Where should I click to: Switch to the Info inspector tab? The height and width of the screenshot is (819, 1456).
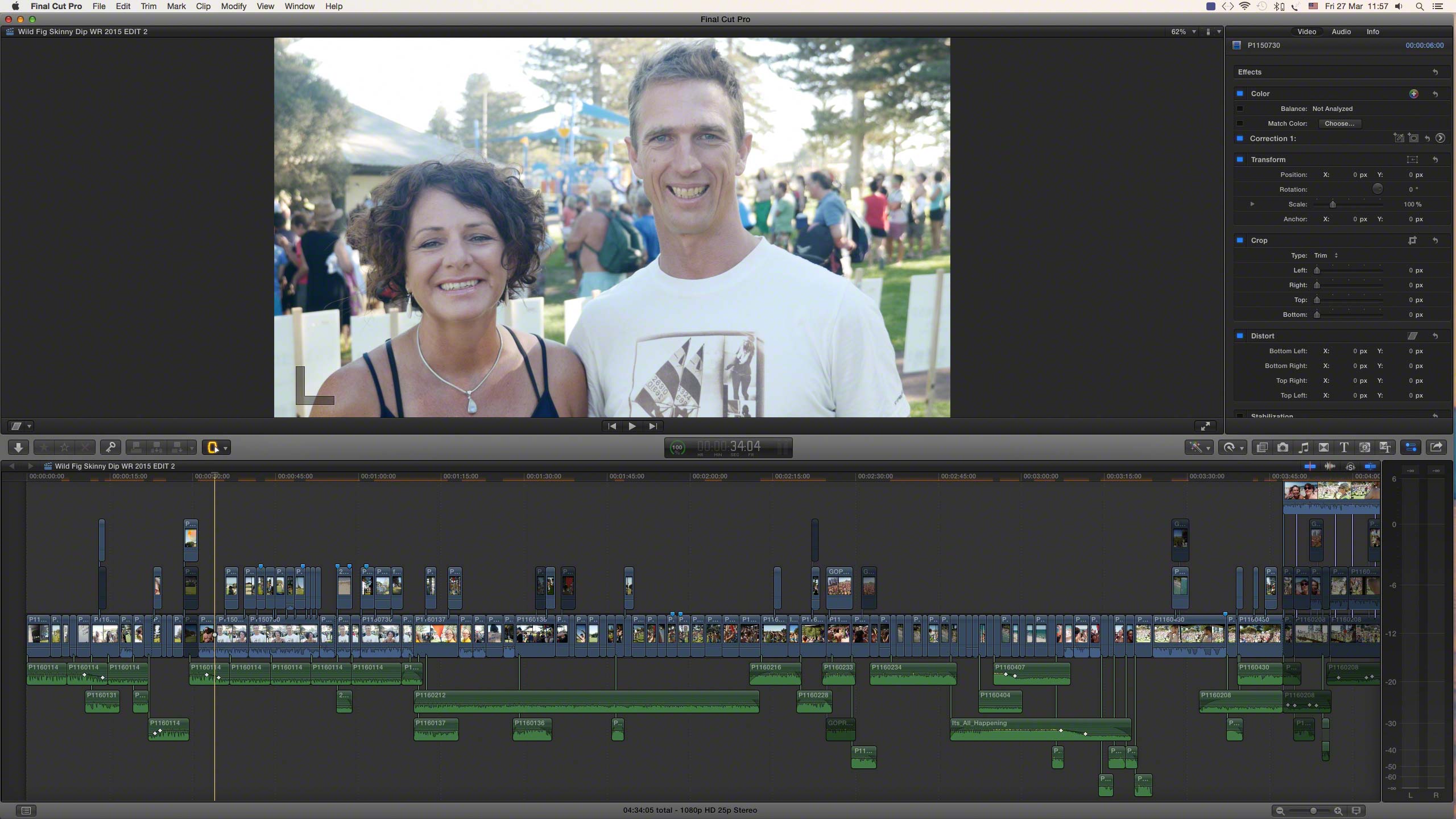pos(1372,32)
